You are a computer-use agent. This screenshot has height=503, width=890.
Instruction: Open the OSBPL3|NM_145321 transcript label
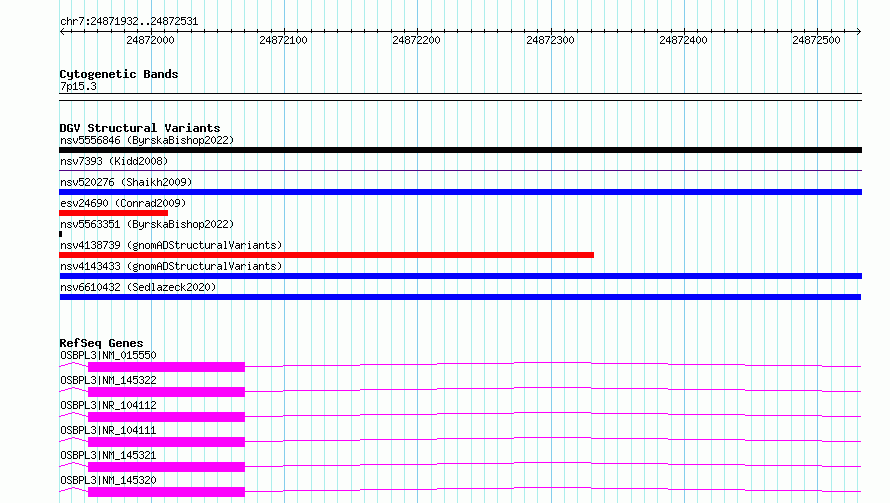click(108, 455)
